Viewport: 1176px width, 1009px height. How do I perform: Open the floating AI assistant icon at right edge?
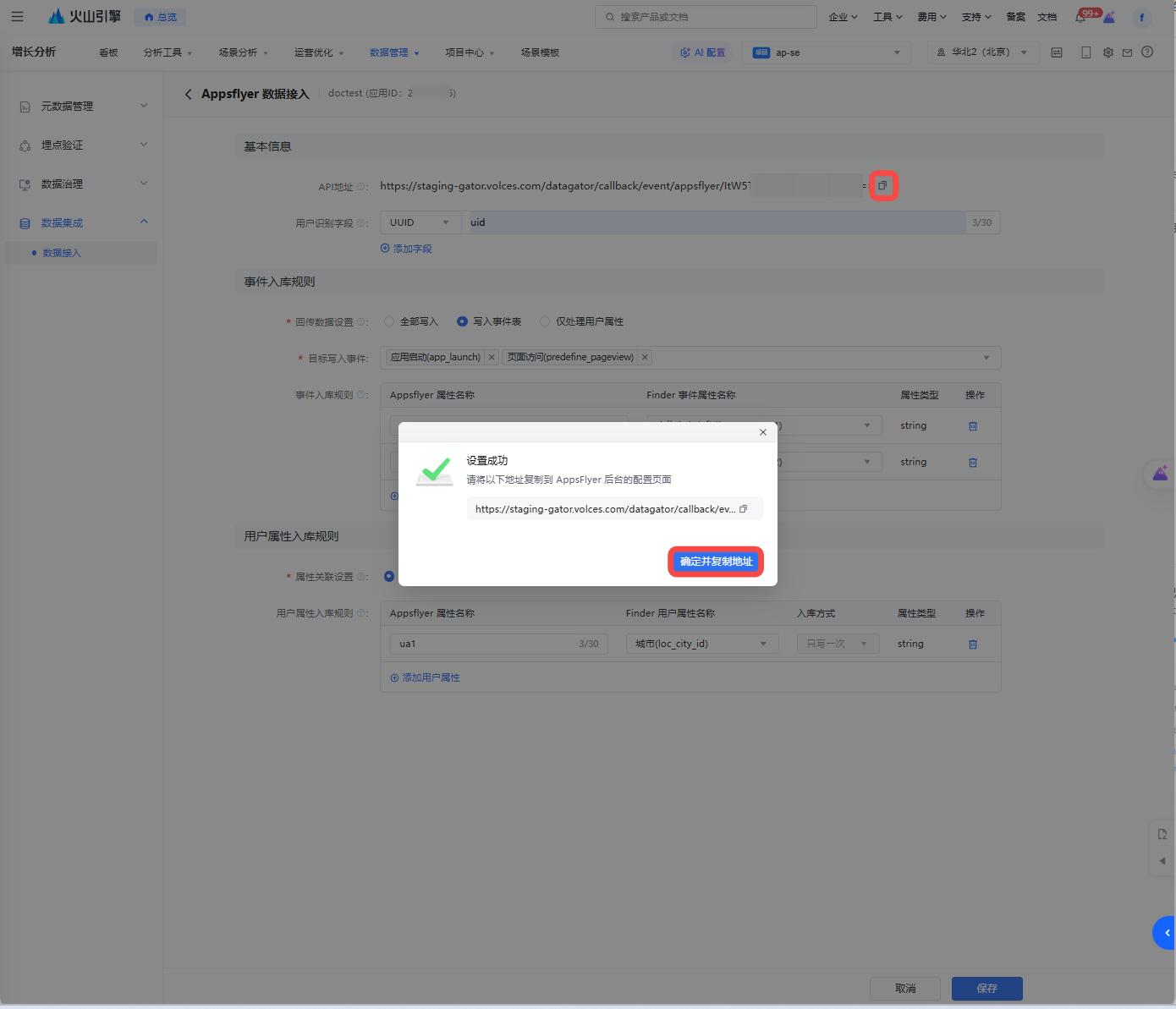(1160, 474)
